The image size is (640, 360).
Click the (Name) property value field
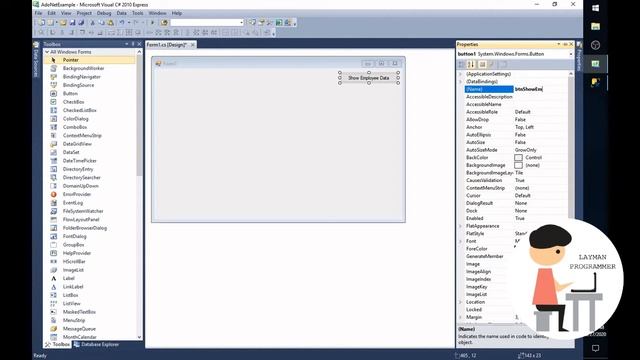(540, 89)
